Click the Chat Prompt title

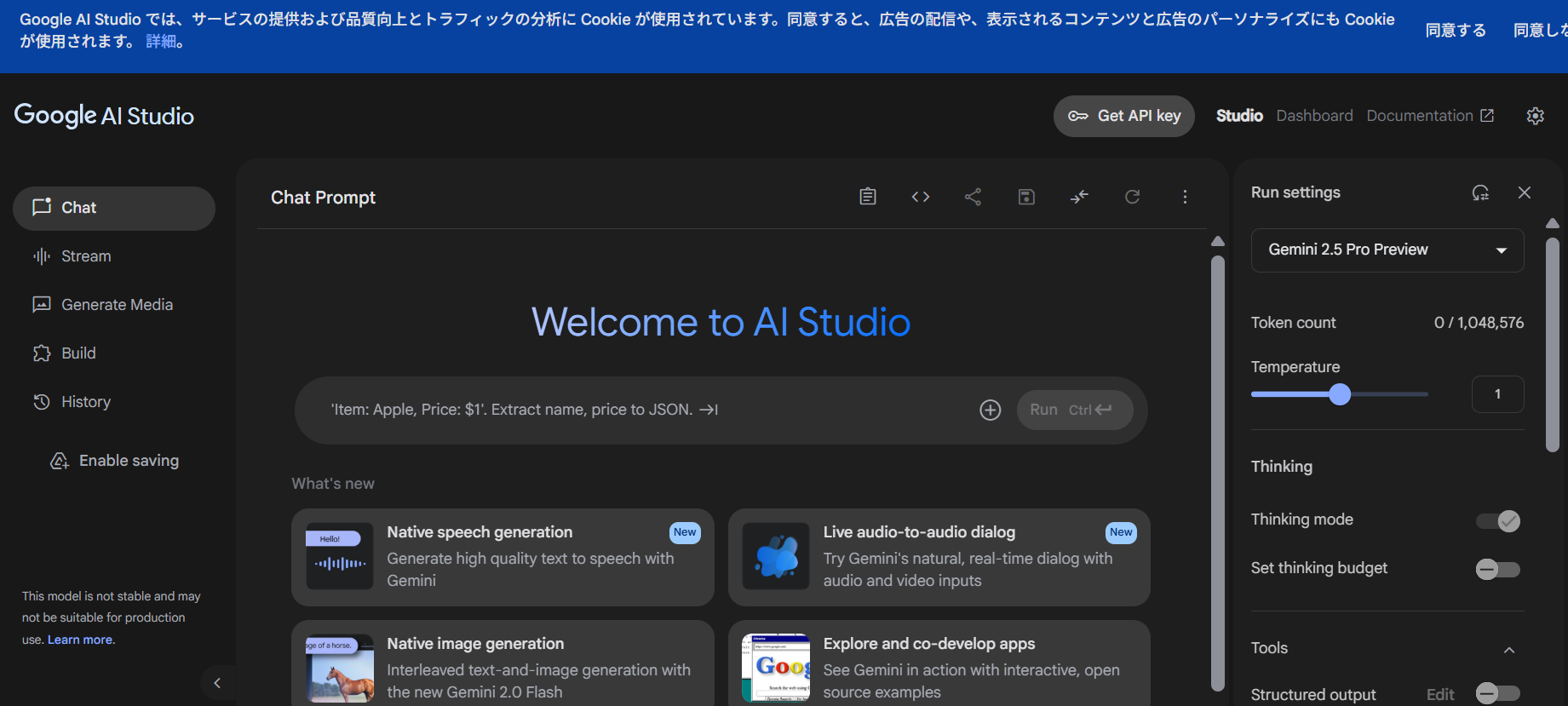click(323, 198)
